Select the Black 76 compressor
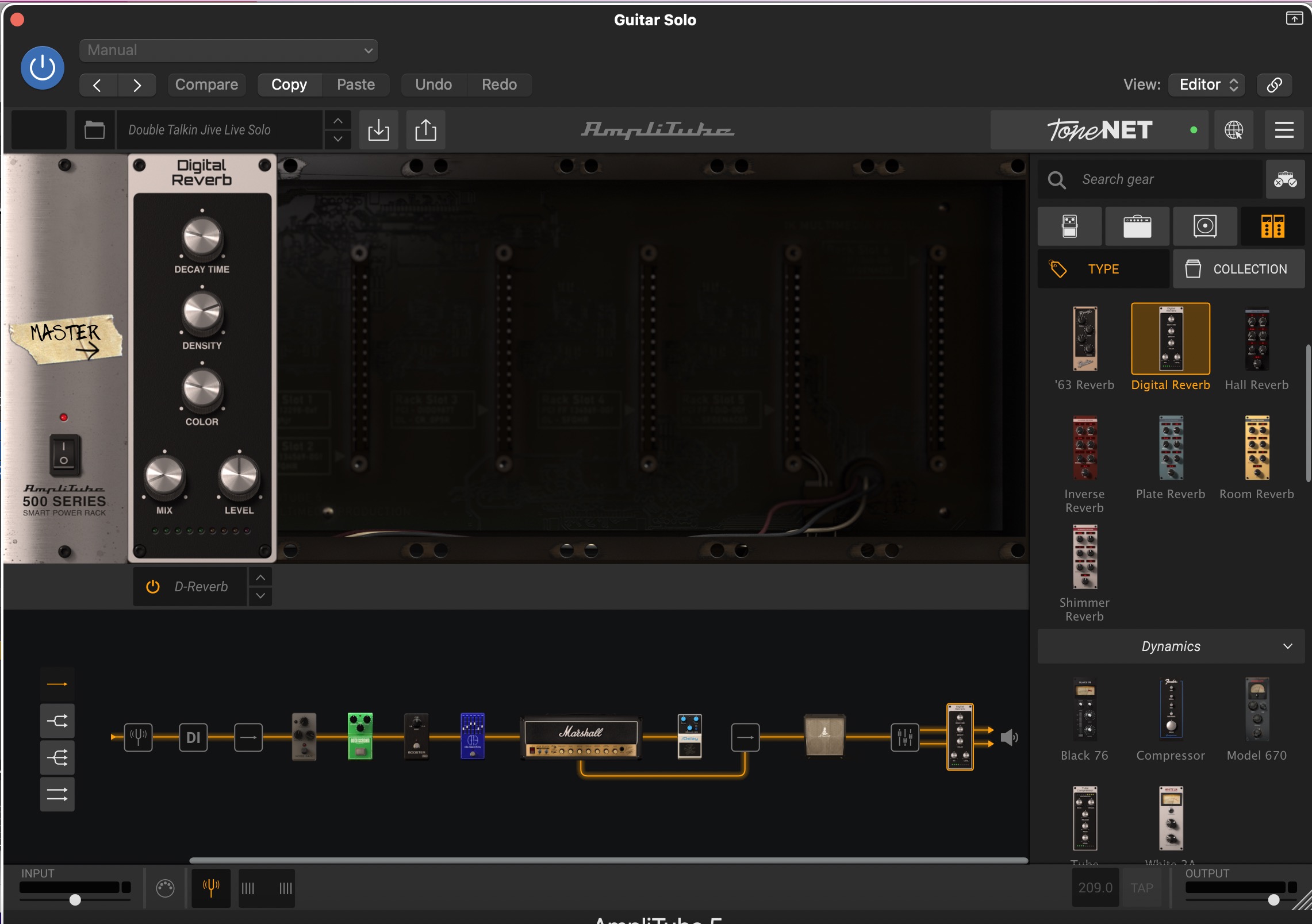 point(1084,719)
